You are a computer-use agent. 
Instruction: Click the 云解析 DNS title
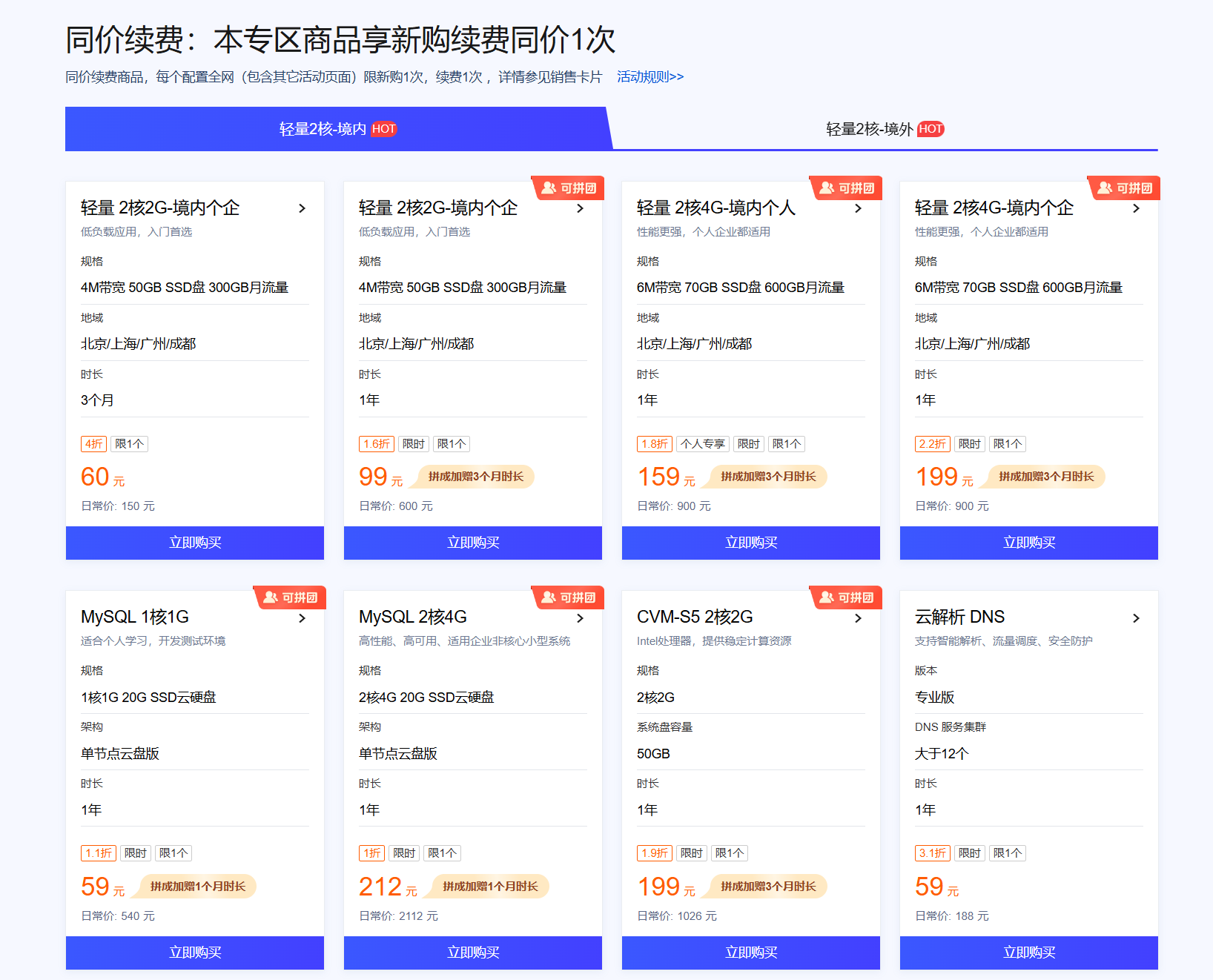point(959,617)
